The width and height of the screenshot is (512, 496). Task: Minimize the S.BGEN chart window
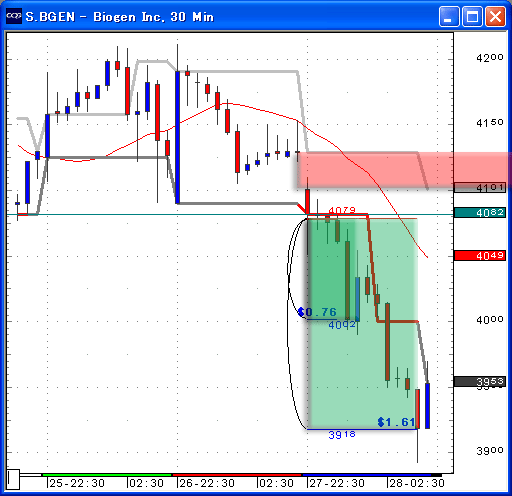click(449, 16)
